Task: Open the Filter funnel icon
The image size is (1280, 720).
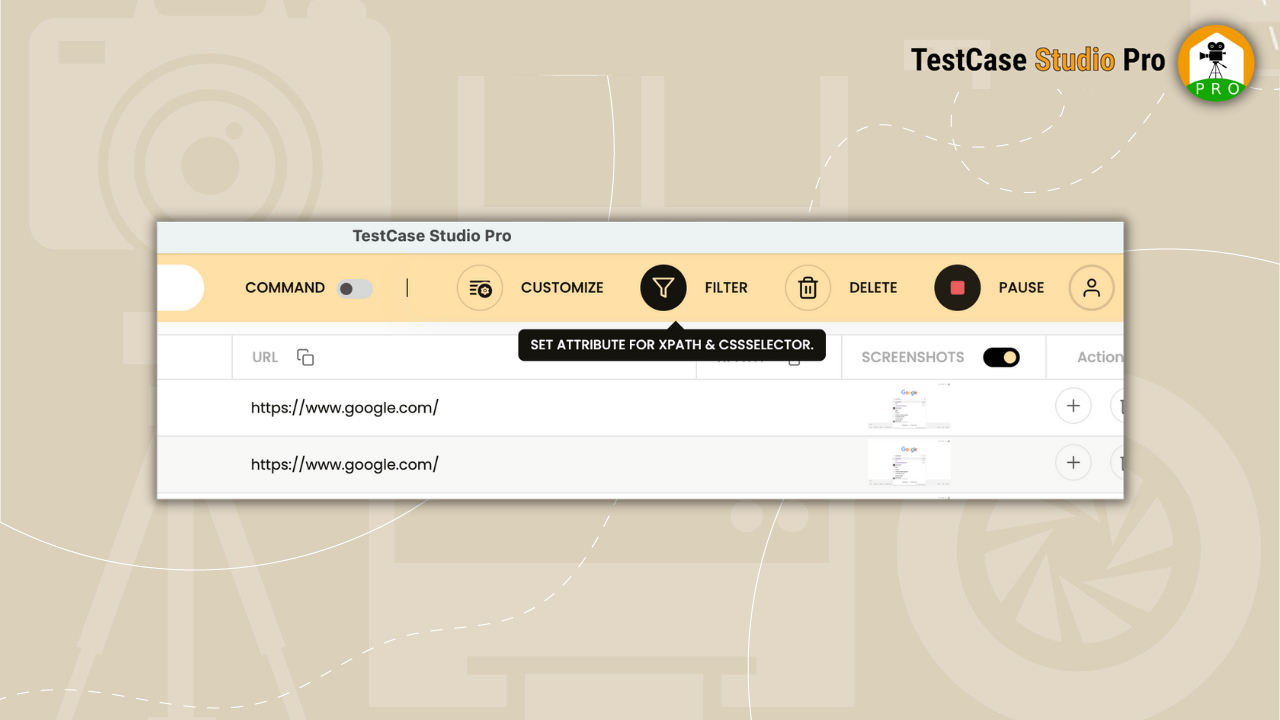Action: tap(663, 288)
